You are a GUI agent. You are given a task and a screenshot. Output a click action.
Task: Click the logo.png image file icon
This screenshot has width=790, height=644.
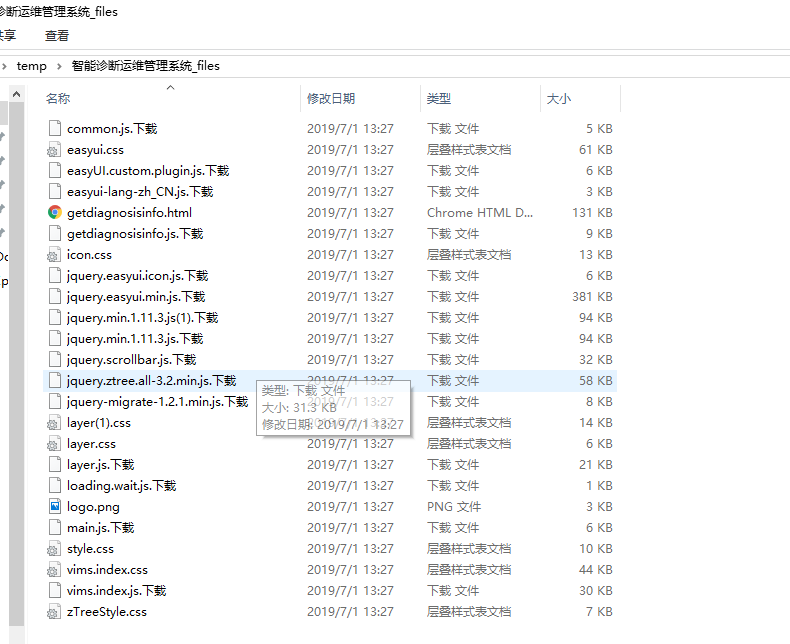[55, 506]
